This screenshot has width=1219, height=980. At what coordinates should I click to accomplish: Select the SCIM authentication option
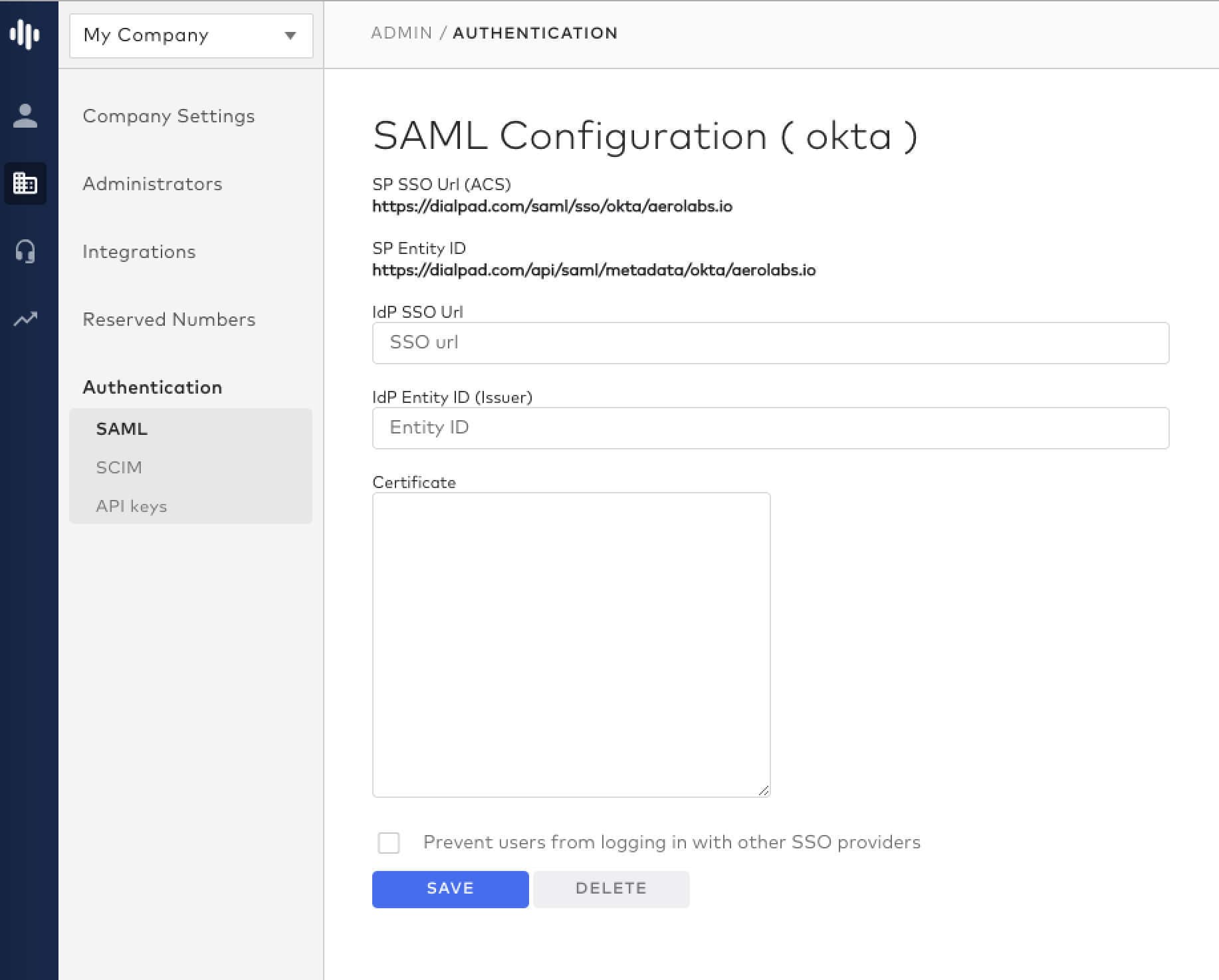[x=119, y=467]
